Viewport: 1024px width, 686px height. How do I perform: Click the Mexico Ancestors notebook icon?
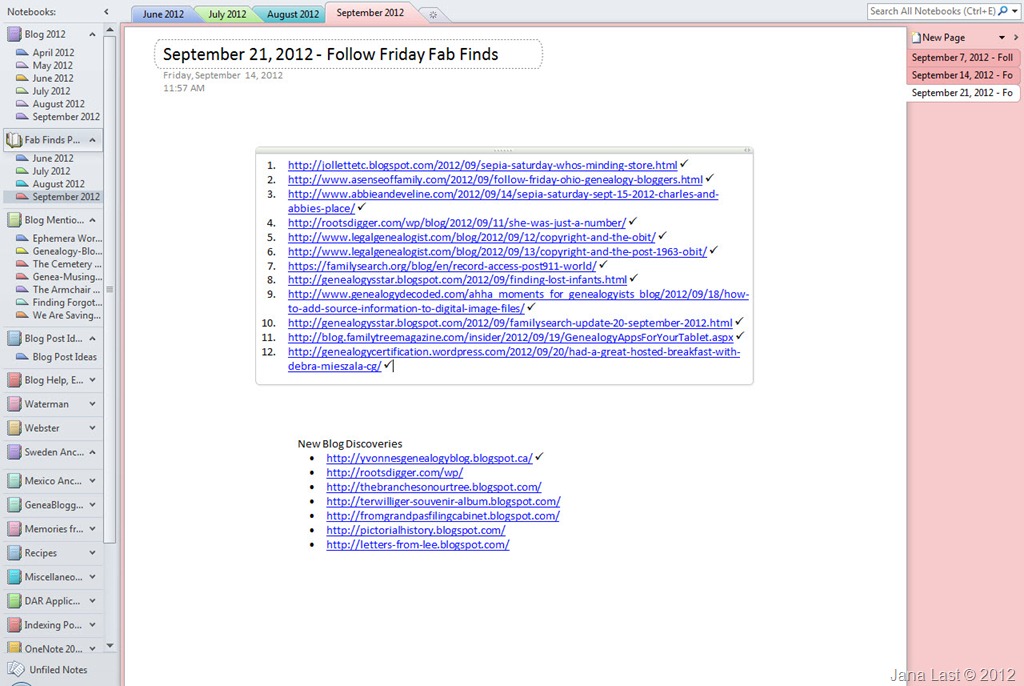(x=14, y=481)
